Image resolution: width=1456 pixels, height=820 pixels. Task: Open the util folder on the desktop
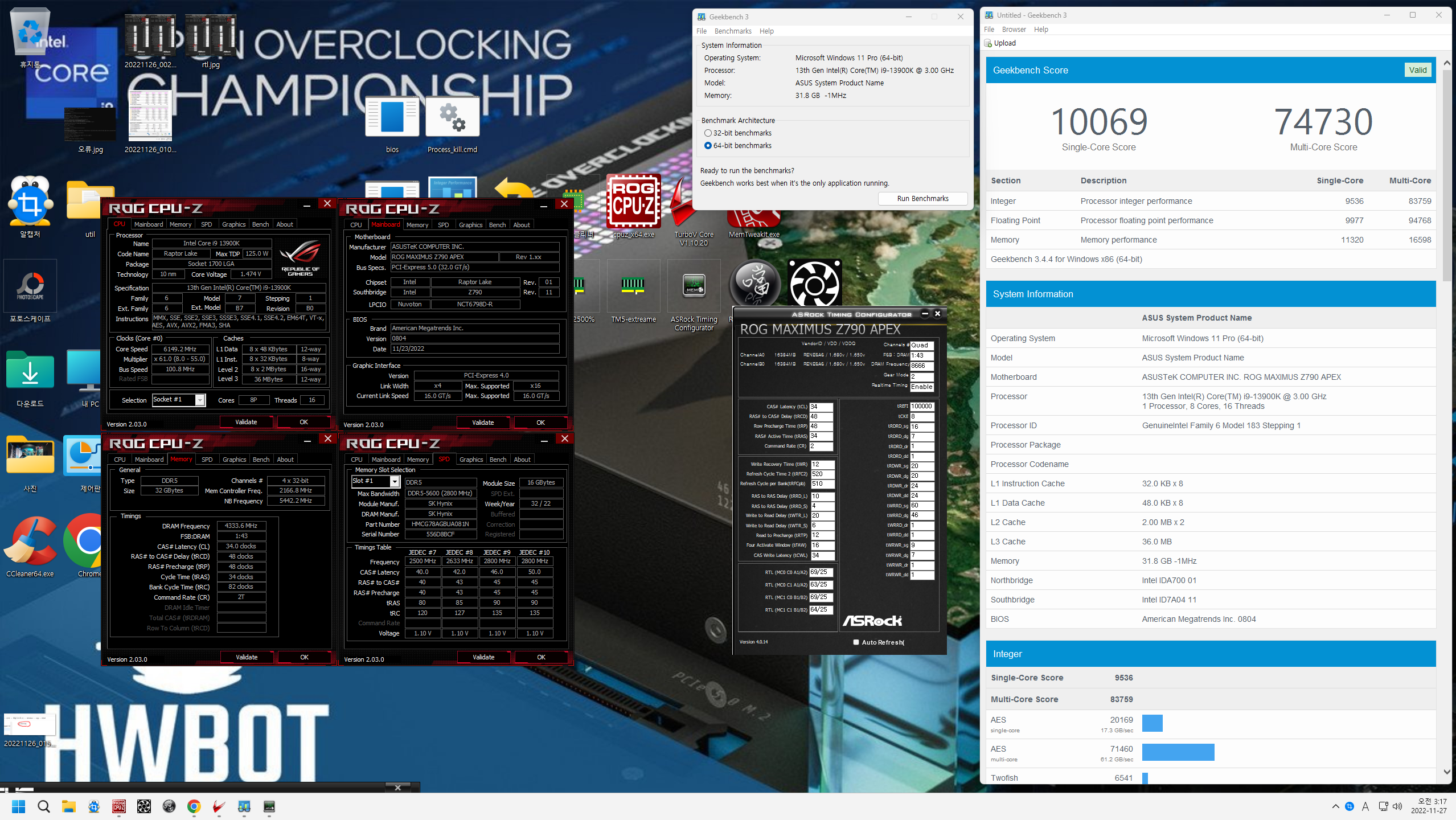(90, 208)
